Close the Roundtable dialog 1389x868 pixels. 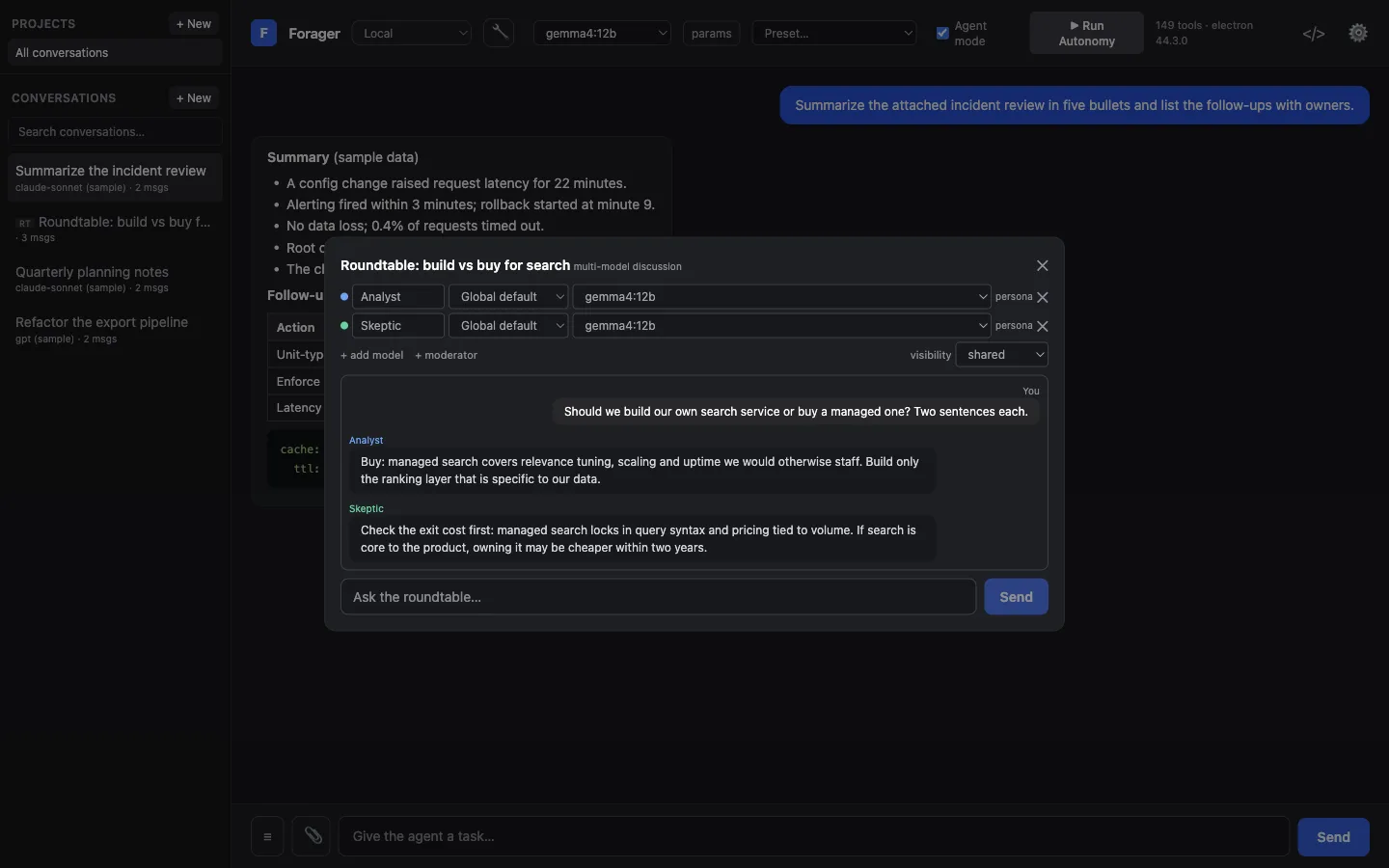tap(1043, 265)
